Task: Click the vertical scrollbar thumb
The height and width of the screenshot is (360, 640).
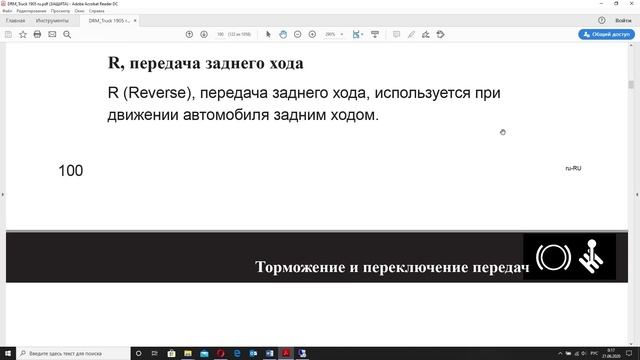Action: coord(631,84)
